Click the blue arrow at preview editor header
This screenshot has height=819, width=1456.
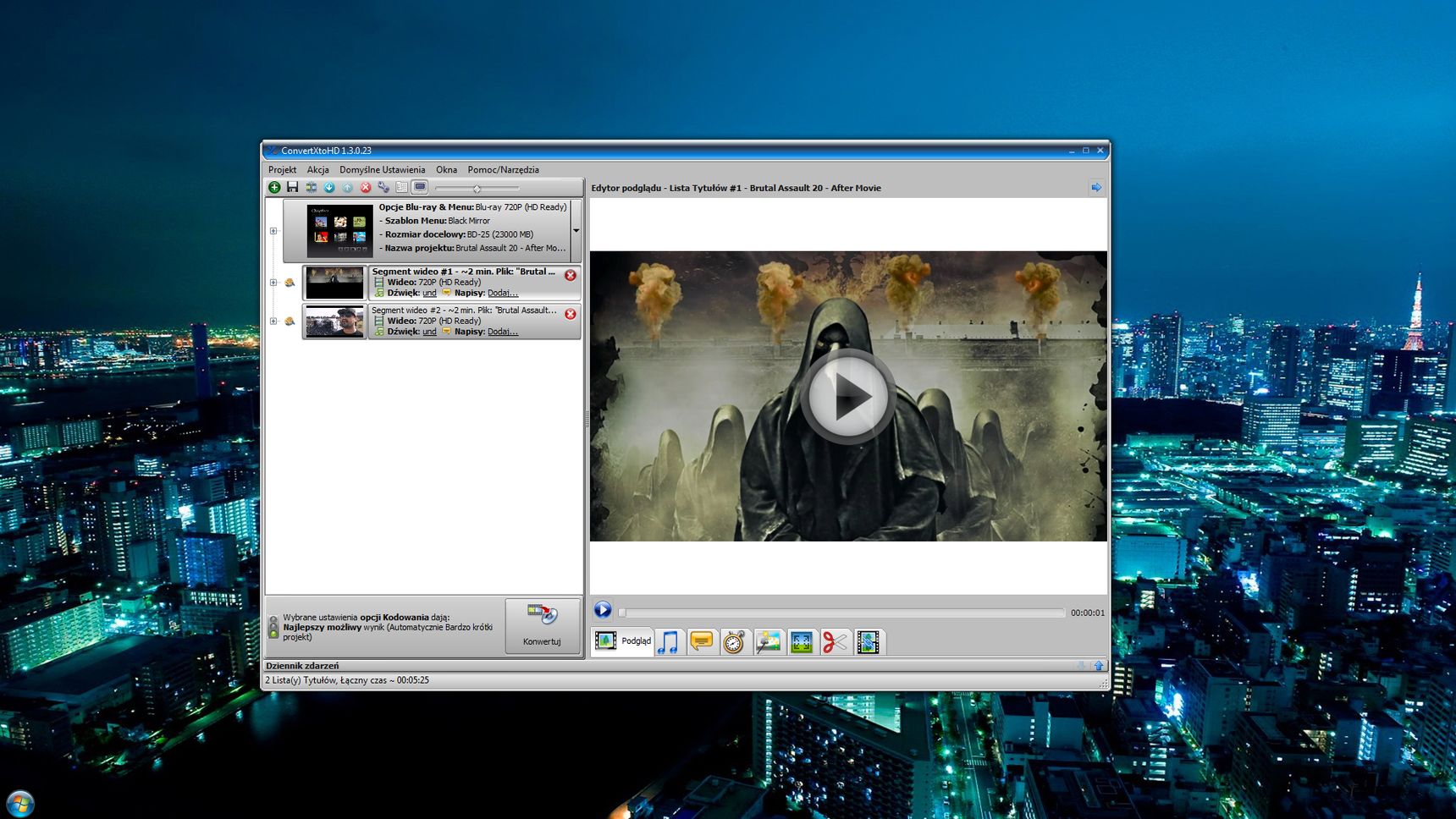tap(1096, 187)
